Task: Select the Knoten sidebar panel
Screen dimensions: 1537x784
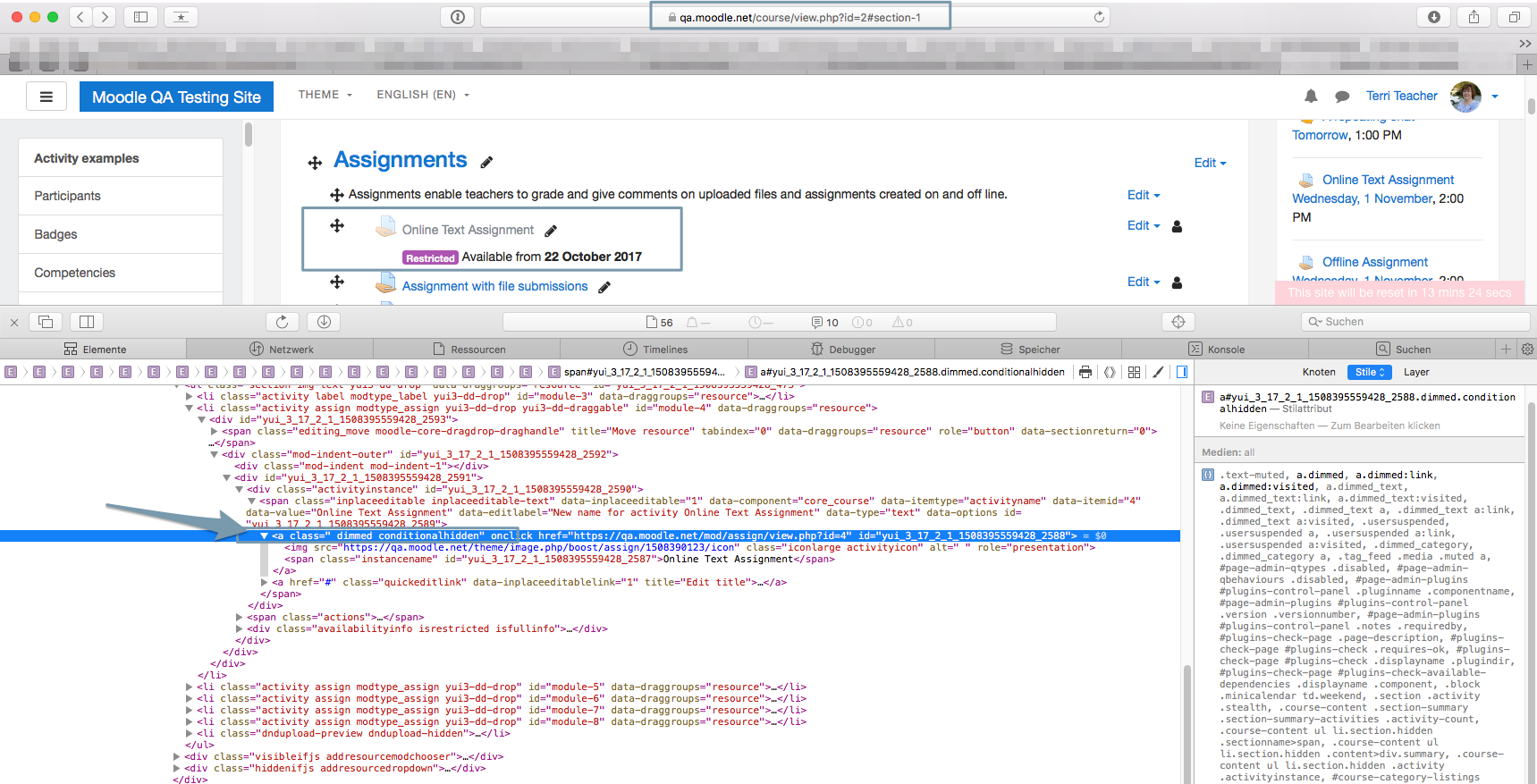Action: (1319, 372)
